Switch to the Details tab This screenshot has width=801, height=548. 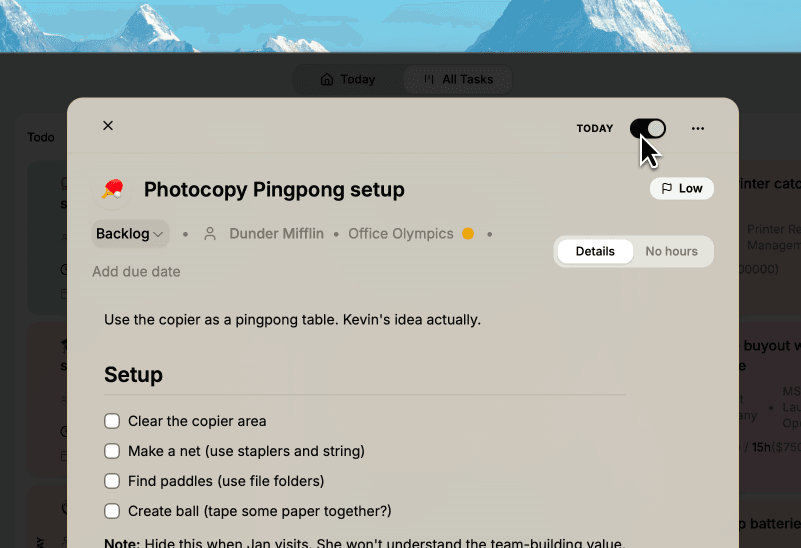[595, 251]
